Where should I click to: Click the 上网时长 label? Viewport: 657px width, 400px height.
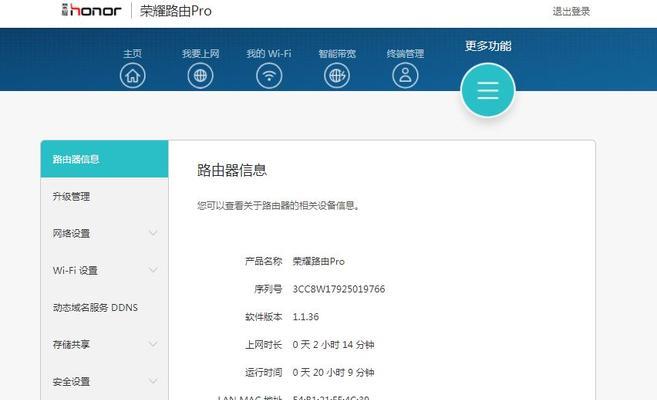(264, 345)
